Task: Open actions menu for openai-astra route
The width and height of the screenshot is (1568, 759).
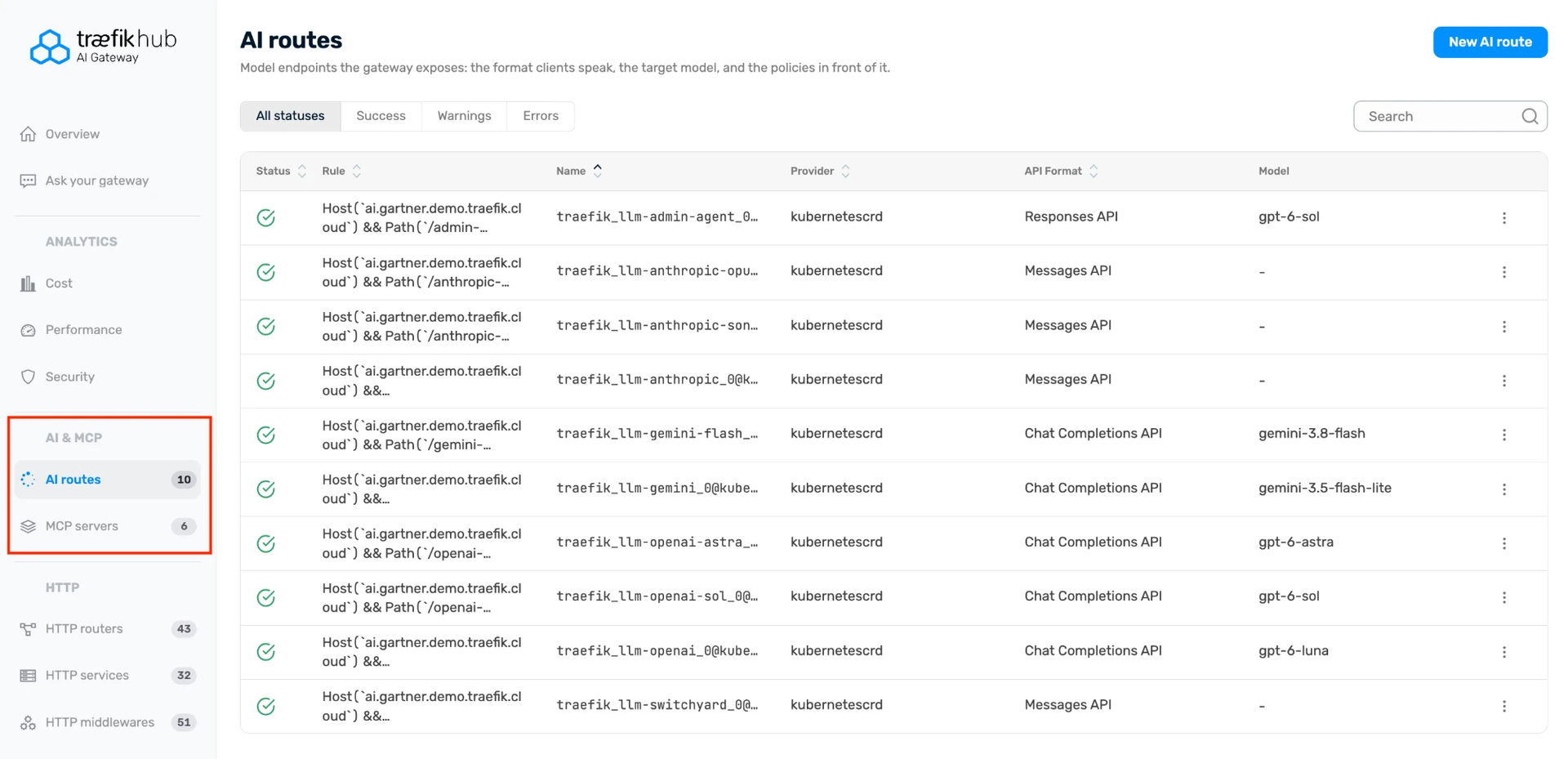Action: (x=1504, y=543)
